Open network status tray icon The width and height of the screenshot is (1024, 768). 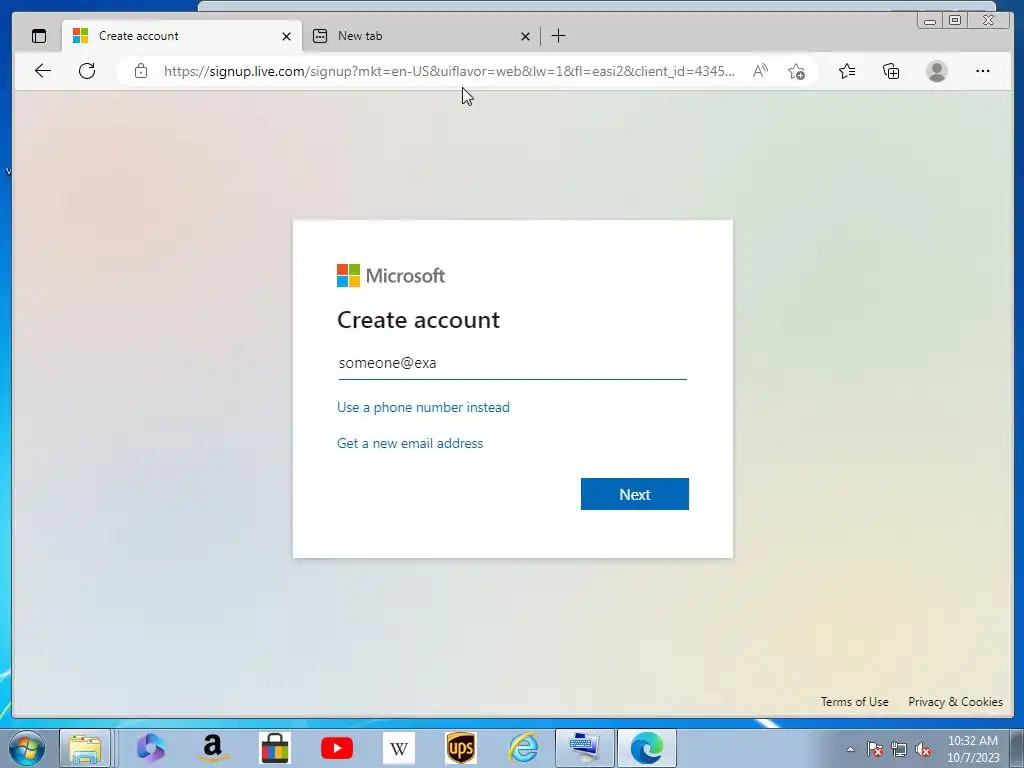pyautogui.click(x=899, y=749)
